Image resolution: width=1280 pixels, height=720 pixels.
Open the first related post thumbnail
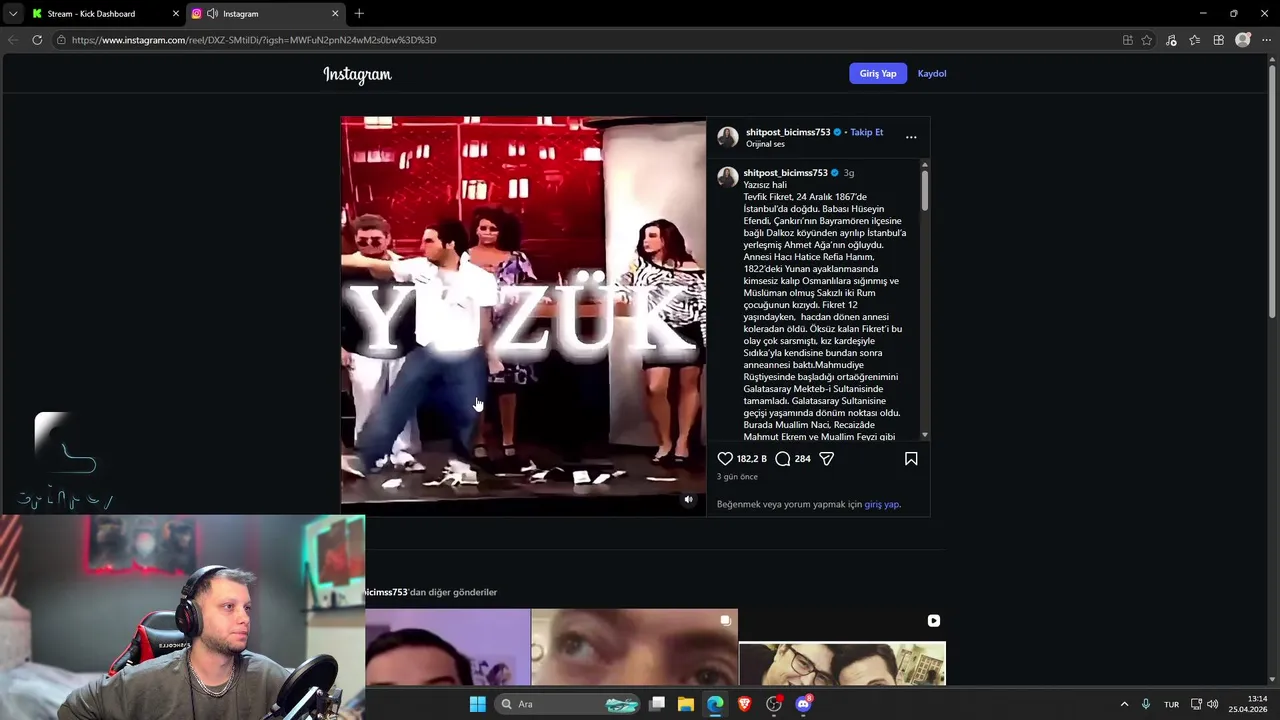[448, 647]
